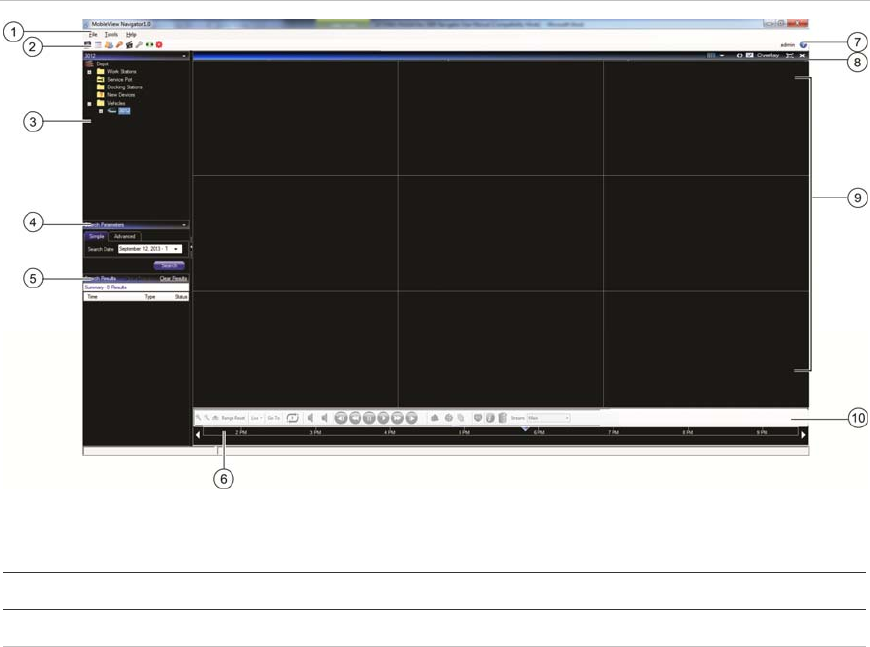The height and width of the screenshot is (647, 870).
Task: Click the green arrows toolbar icon
Action: pyautogui.click(x=149, y=44)
